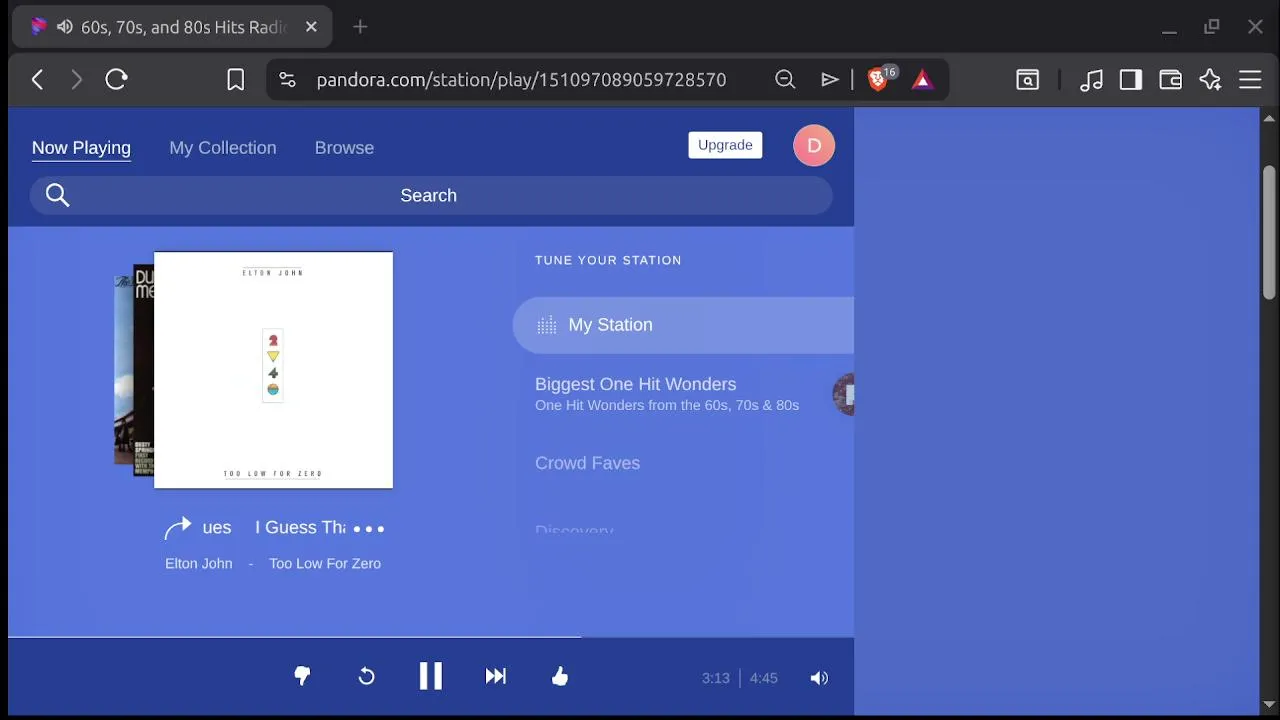
Task: Click the zoom magnifier in address bar
Action: tap(785, 80)
